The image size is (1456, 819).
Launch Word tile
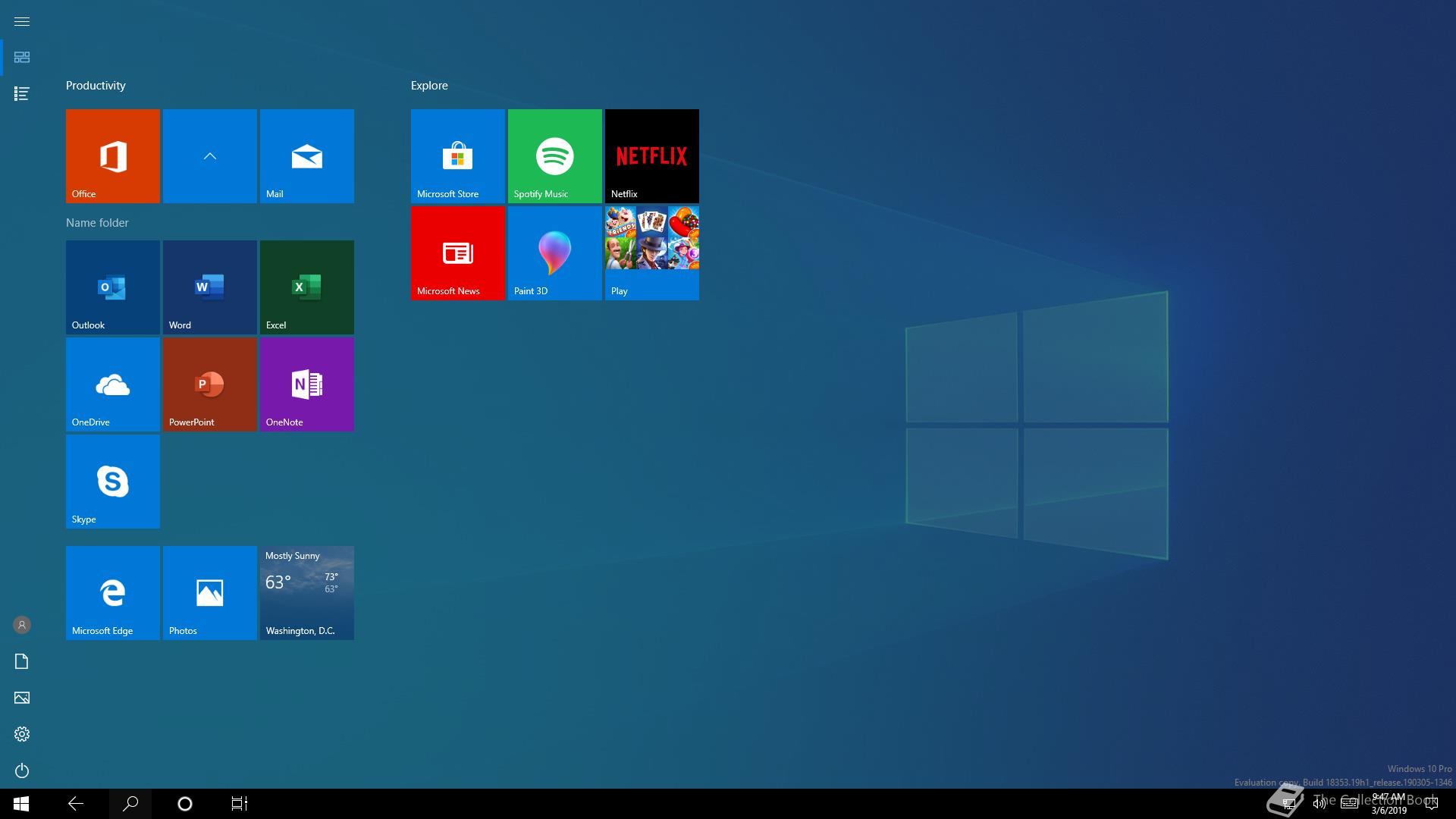tap(209, 287)
